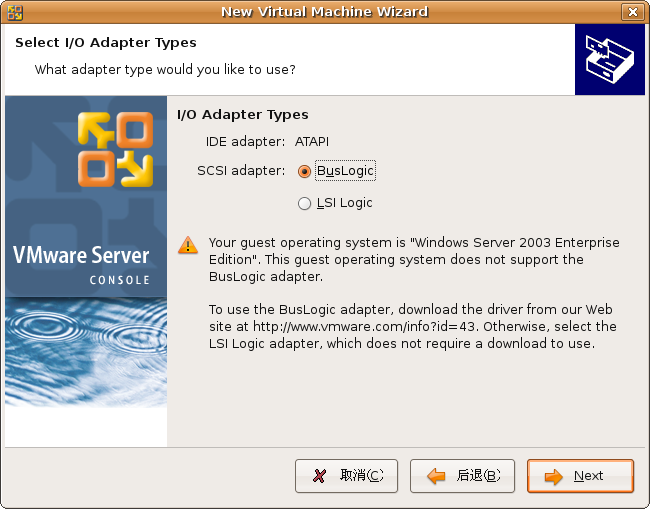Click the ATAPI IDE adapter value

coord(312,142)
